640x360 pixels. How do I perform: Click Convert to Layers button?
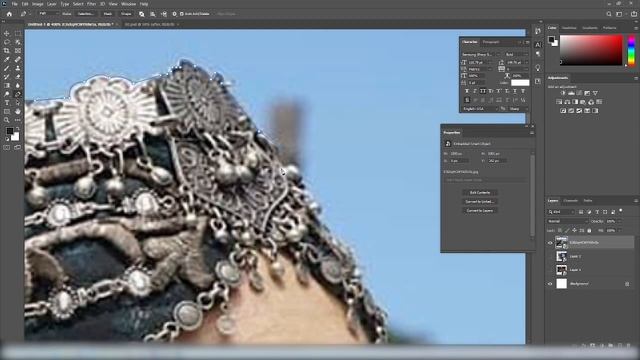[480, 211]
